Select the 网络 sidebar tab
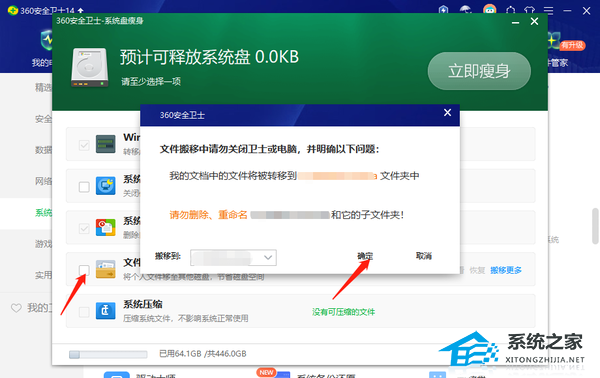This screenshot has height=378, width=600. pyautogui.click(x=43, y=181)
